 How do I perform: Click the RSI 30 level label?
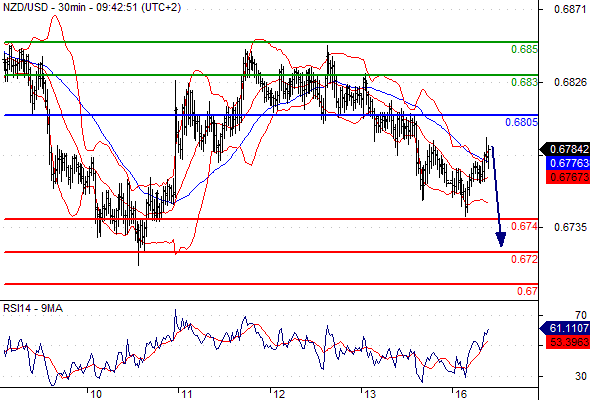(581, 376)
